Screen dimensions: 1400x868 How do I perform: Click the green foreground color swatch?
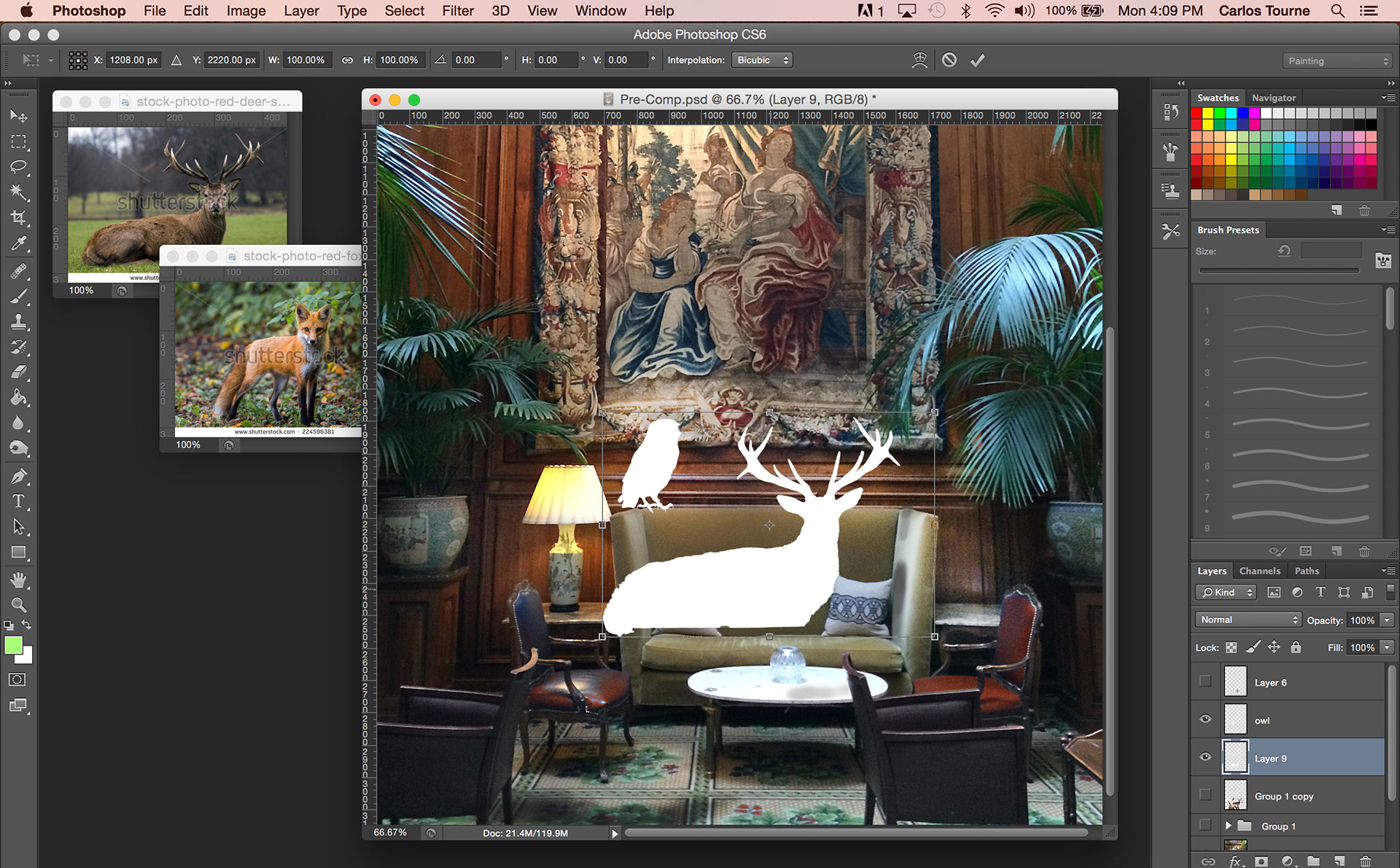tap(13, 646)
